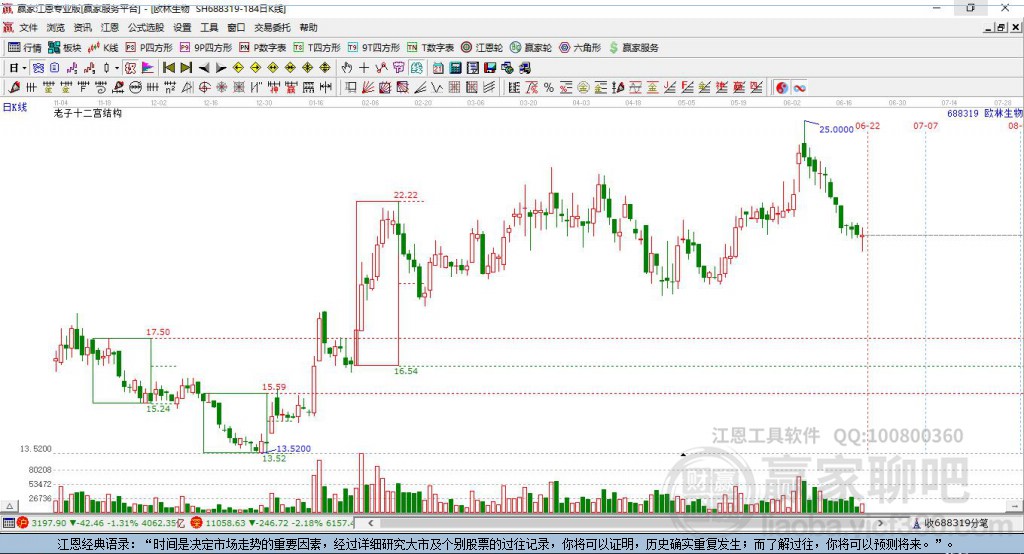
Task: Click the 07-07 date marker
Action: [x=925, y=125]
